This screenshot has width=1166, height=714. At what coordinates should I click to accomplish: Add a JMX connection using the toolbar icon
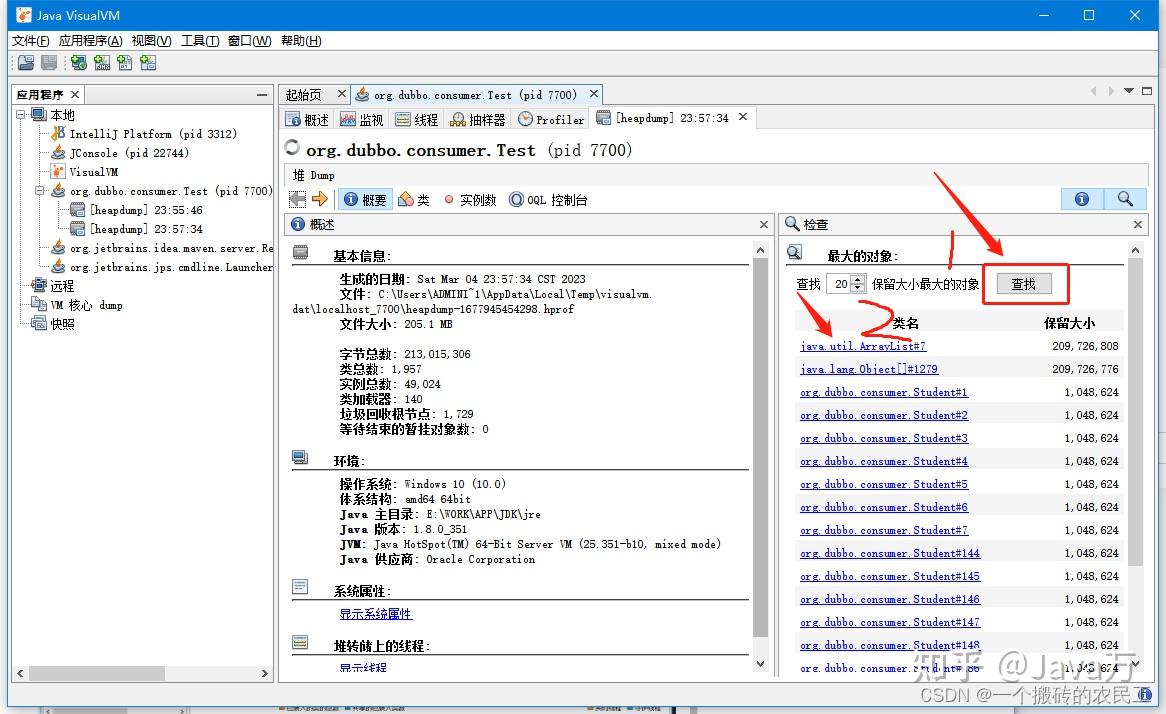click(101, 63)
